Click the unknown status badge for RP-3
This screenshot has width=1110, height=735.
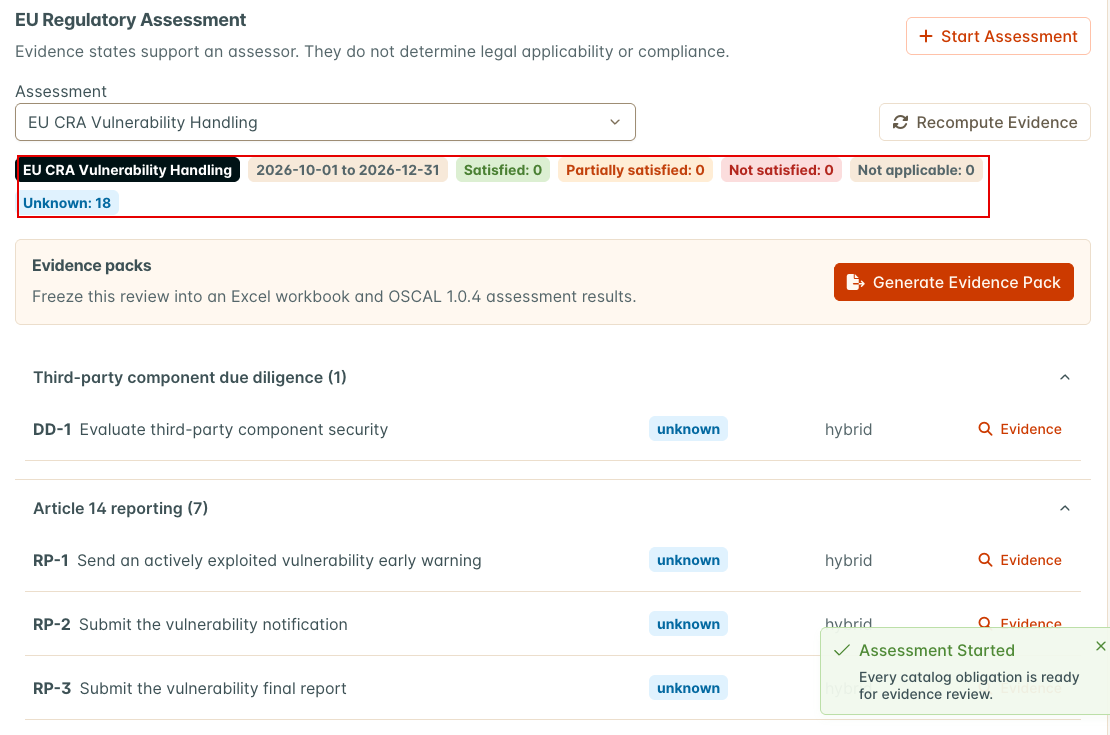[688, 688]
